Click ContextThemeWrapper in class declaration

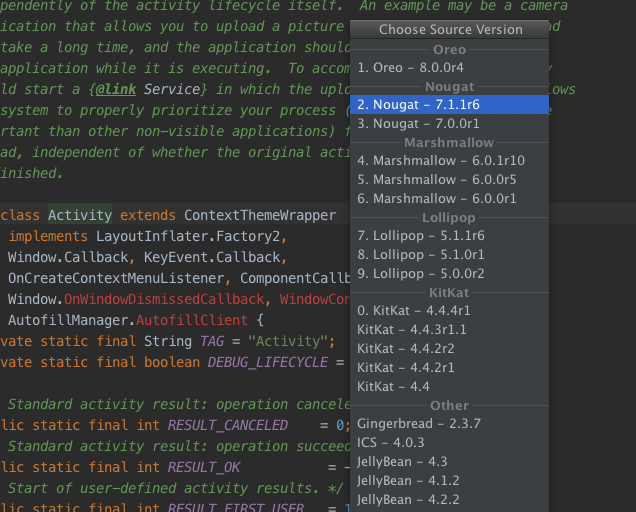(x=260, y=215)
